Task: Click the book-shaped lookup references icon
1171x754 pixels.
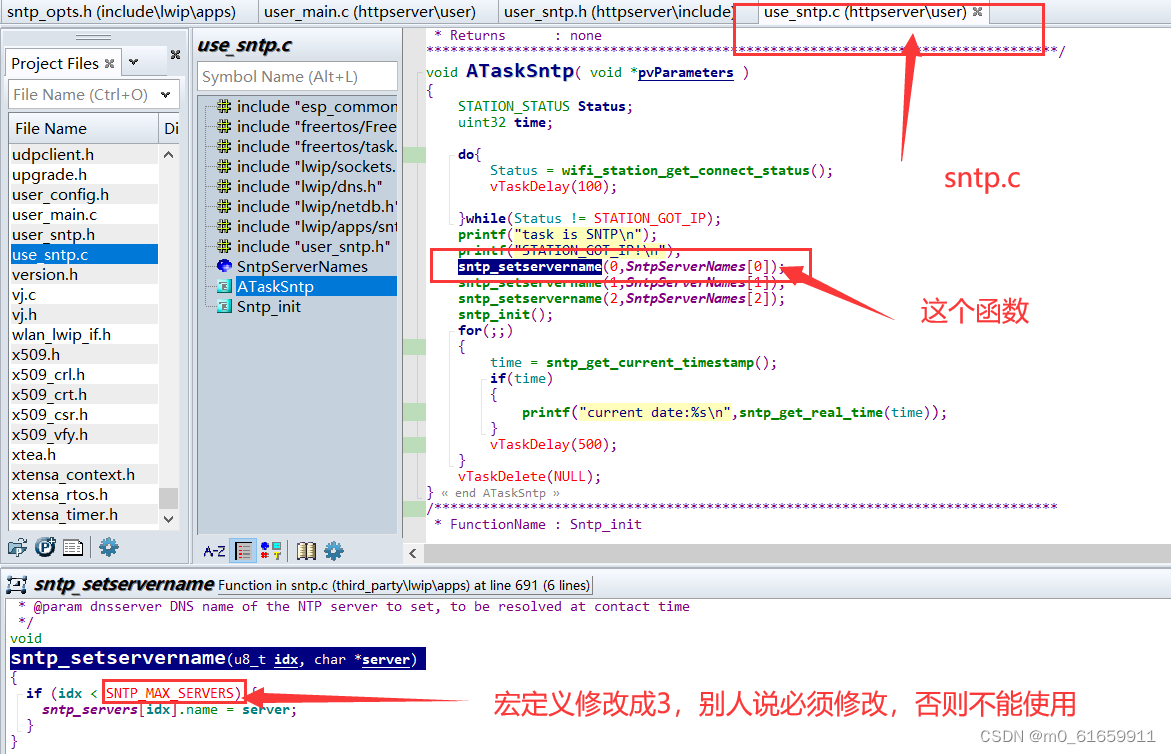Action: 308,550
